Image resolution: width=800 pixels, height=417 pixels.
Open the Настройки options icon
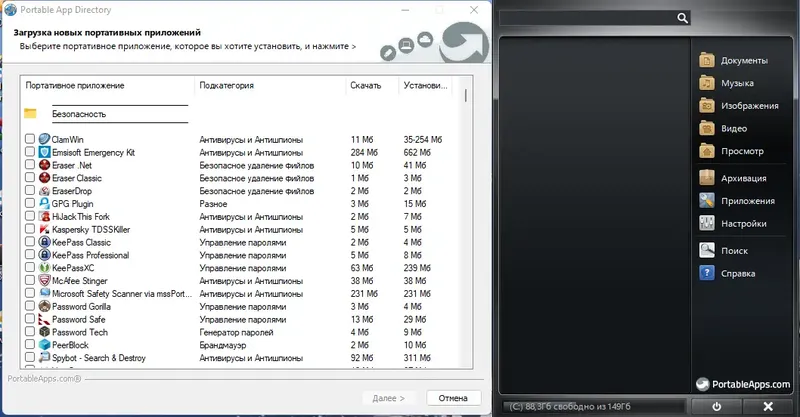(x=707, y=223)
